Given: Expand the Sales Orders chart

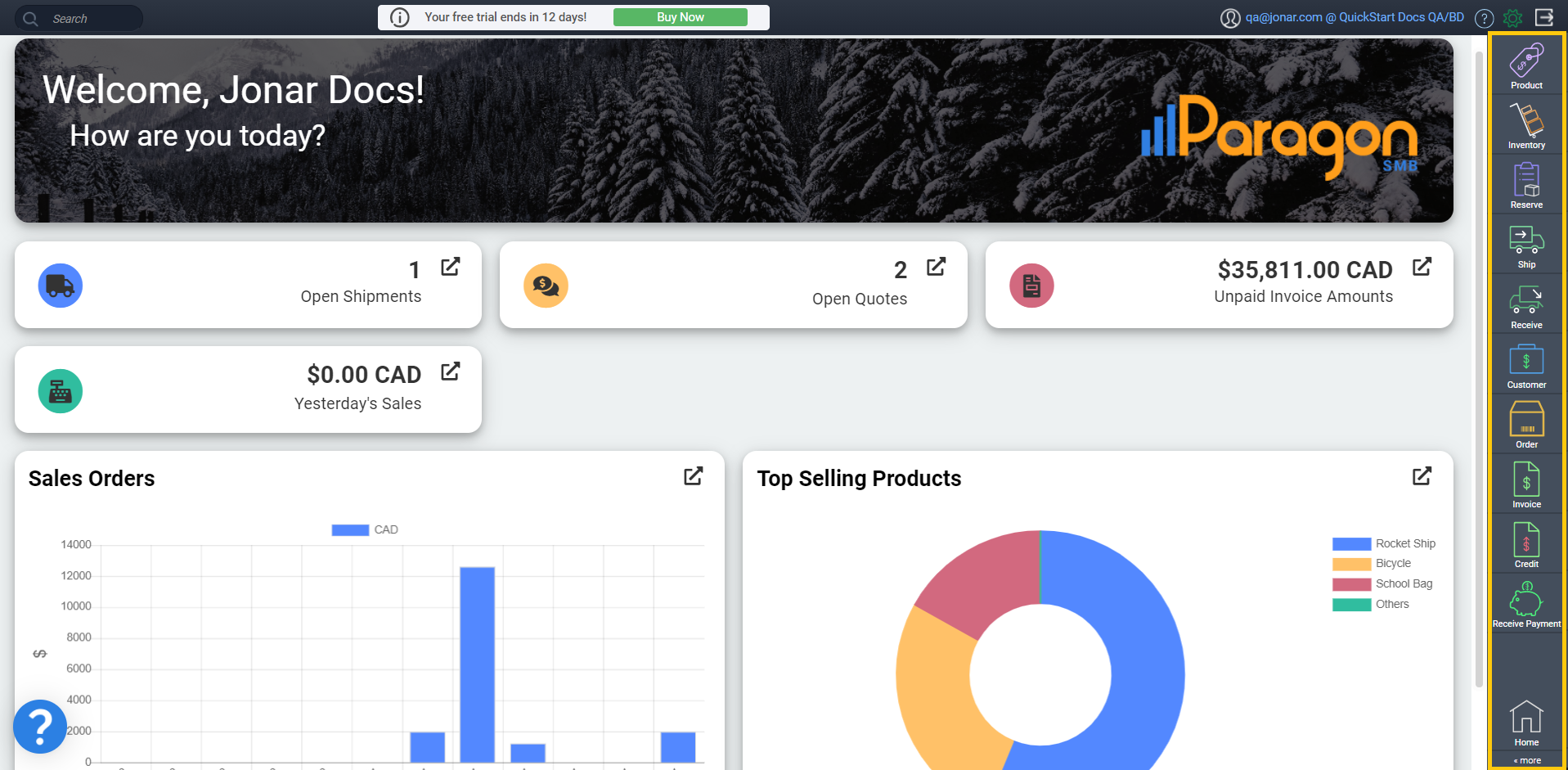Looking at the screenshot, I should 693,476.
